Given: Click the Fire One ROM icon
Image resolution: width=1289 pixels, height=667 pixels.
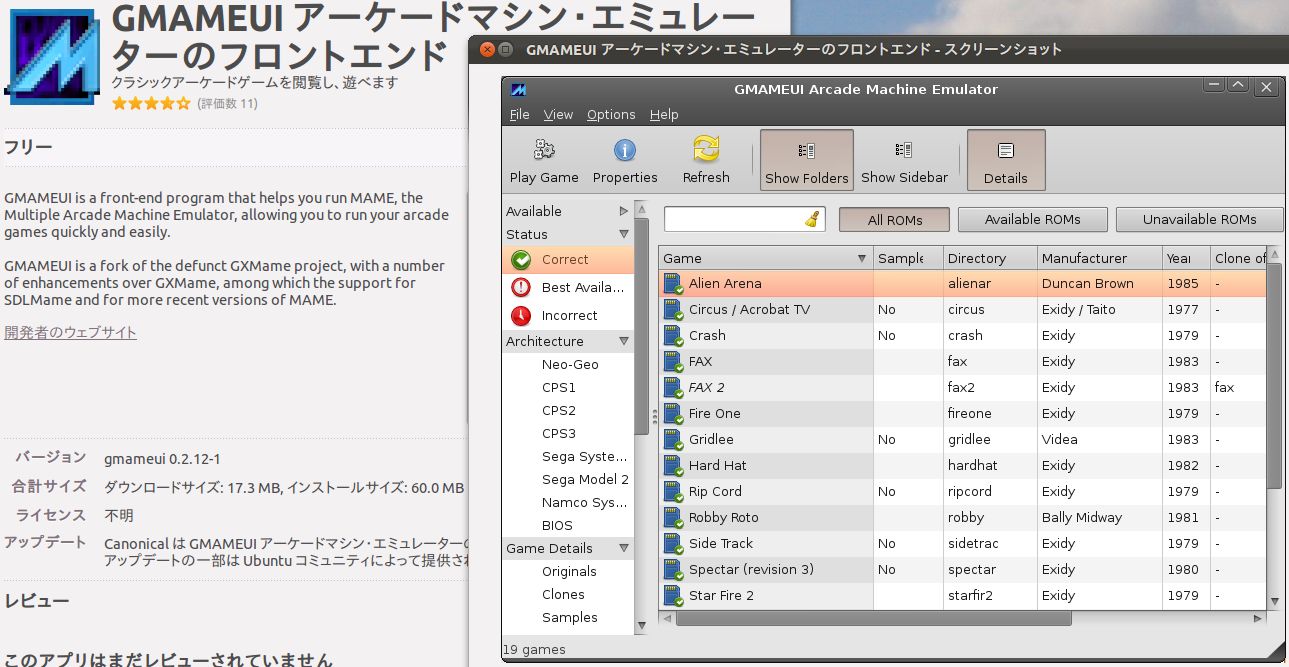Looking at the screenshot, I should [673, 414].
